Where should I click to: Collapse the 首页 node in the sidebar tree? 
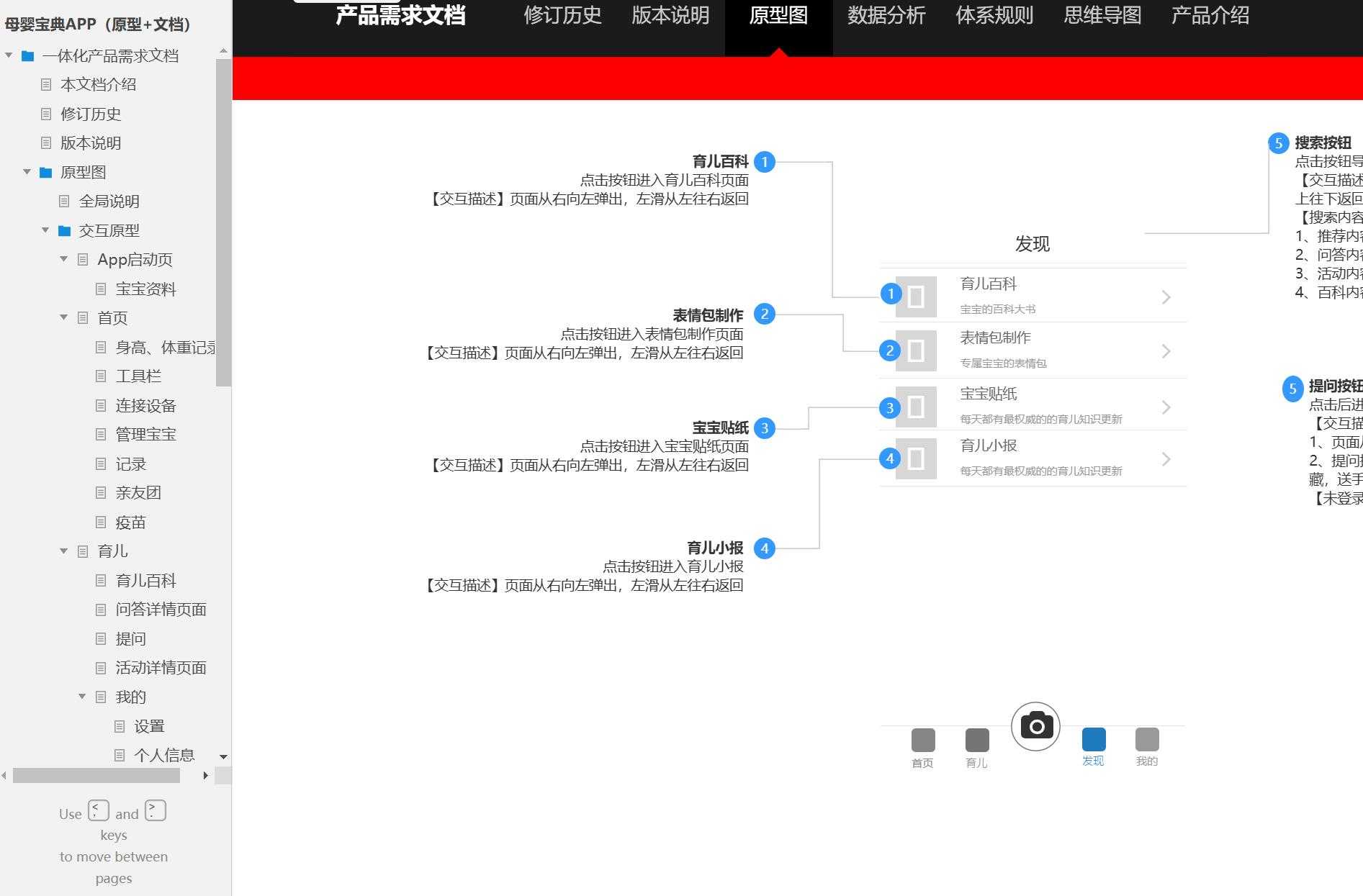63,317
